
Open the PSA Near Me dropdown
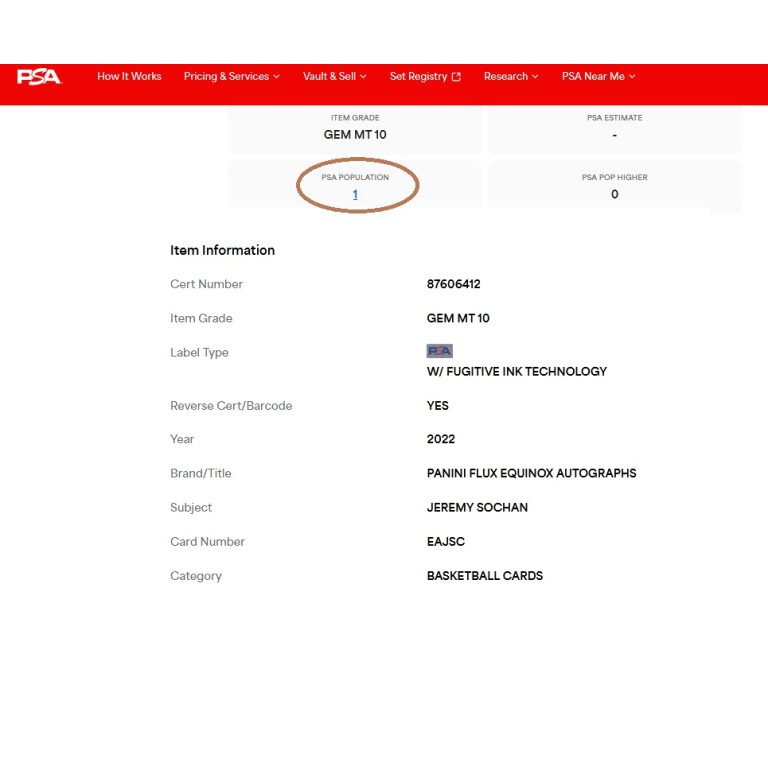coord(598,76)
